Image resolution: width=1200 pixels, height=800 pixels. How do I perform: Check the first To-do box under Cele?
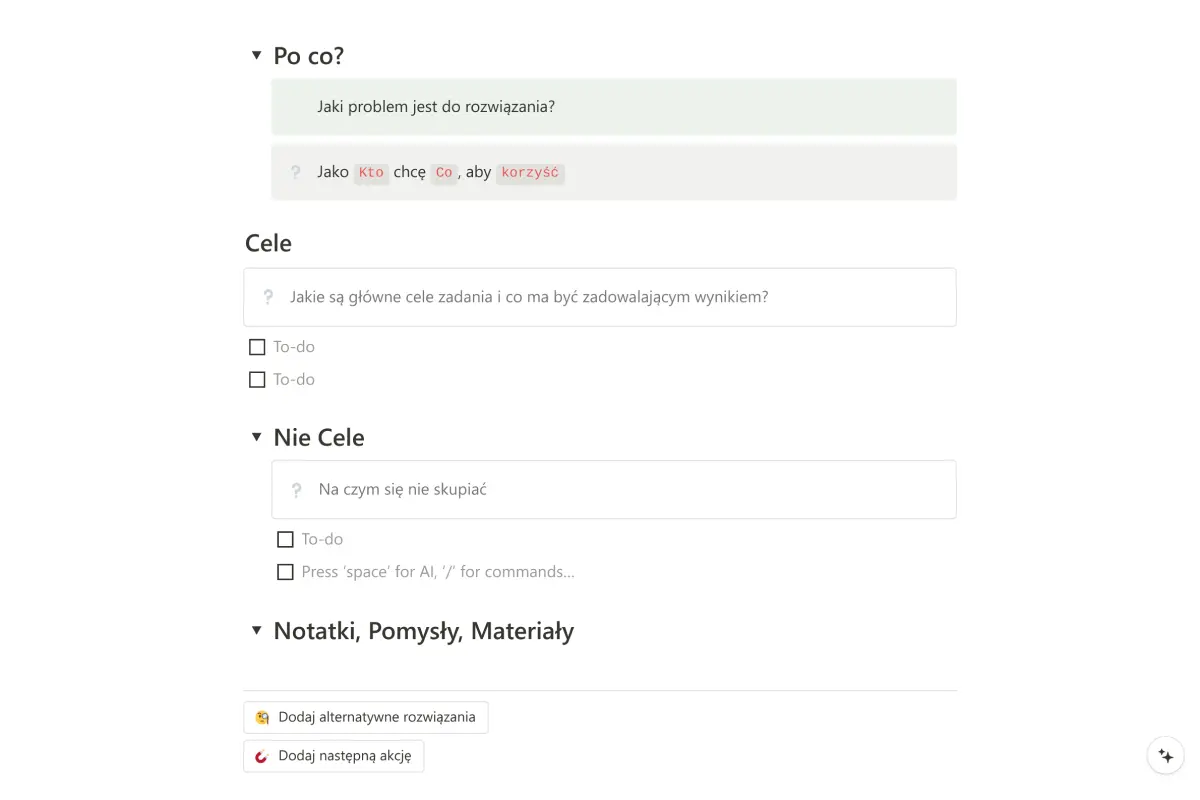pyautogui.click(x=256, y=346)
